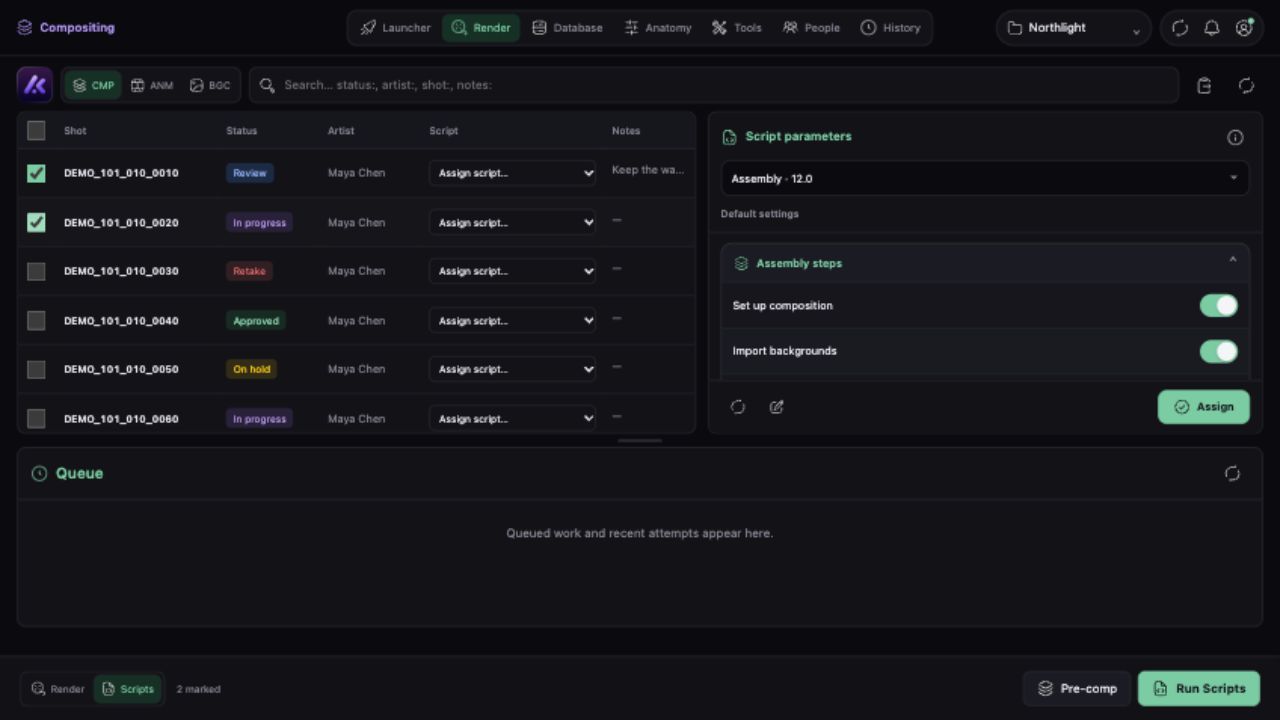
Task: Open the Anatomy tab
Action: (x=657, y=28)
